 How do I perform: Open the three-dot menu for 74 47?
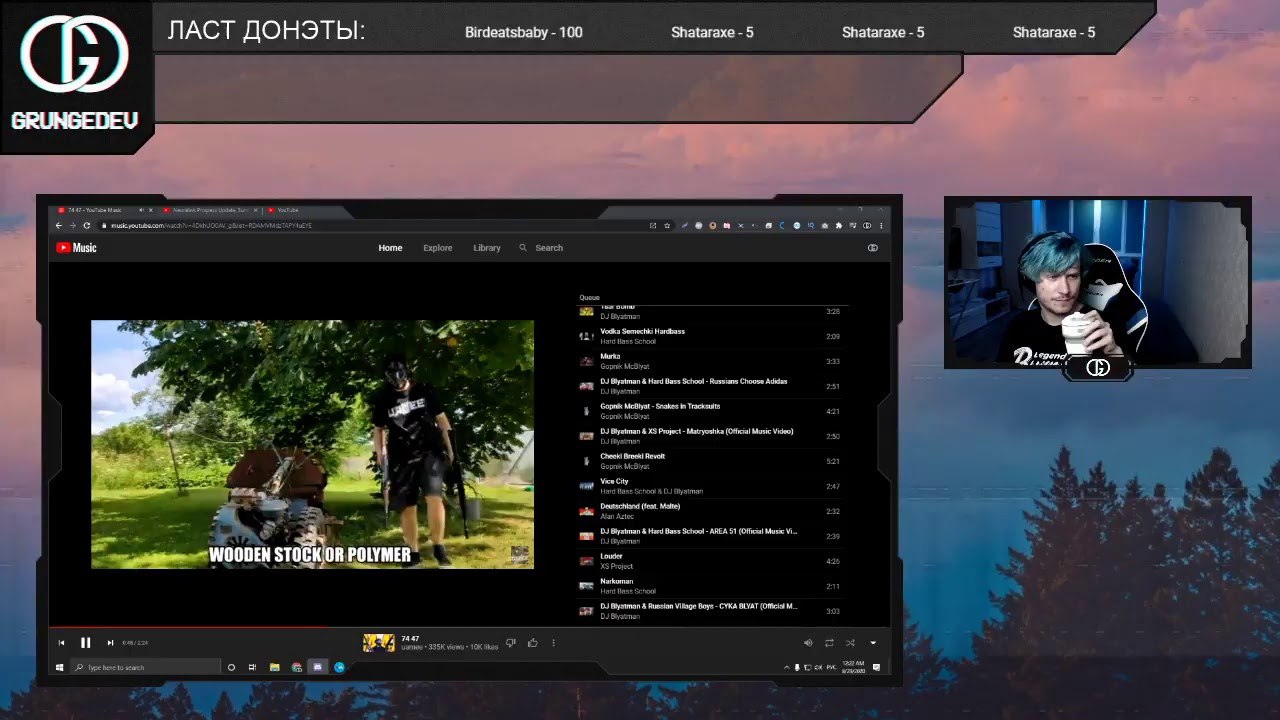(553, 643)
